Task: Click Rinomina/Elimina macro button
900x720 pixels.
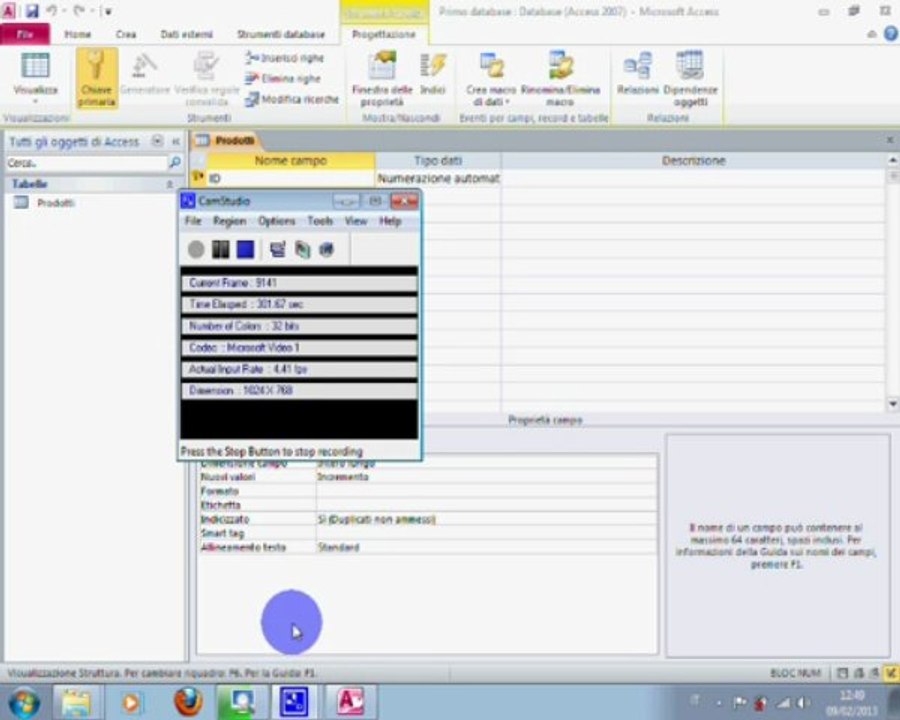Action: tap(560, 79)
